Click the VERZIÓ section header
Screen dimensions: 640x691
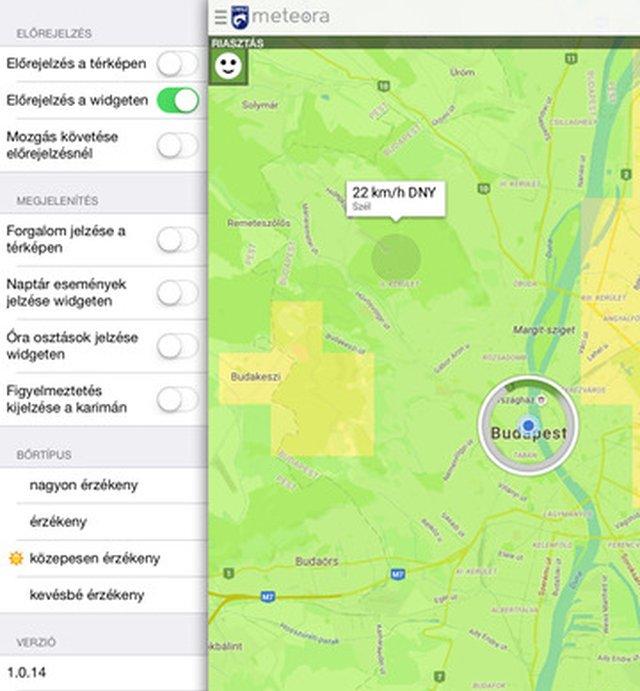36,643
